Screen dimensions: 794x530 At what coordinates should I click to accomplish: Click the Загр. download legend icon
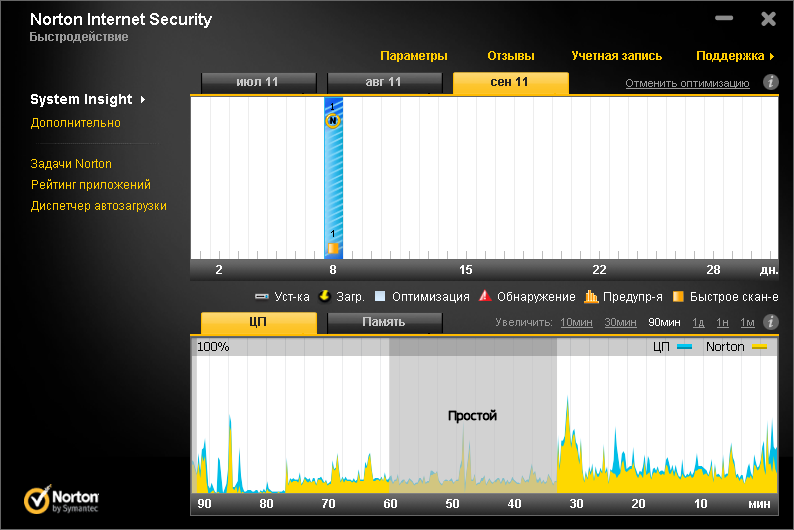(325, 296)
